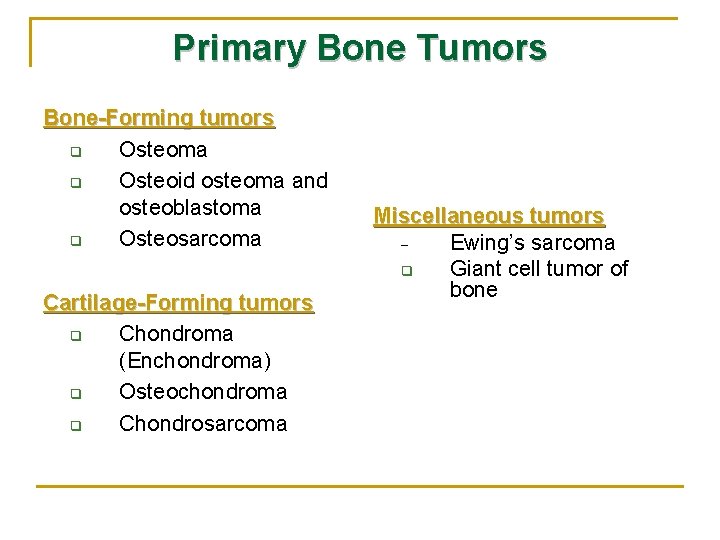The width and height of the screenshot is (720, 540).
Task: Click the square bullet beside Osteosarcoma
Action: [x=76, y=241]
